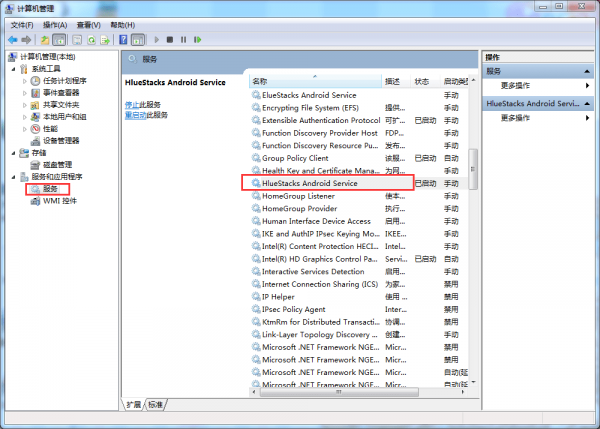Click the Up one level folder icon
This screenshot has height=429, width=600.
[45, 40]
